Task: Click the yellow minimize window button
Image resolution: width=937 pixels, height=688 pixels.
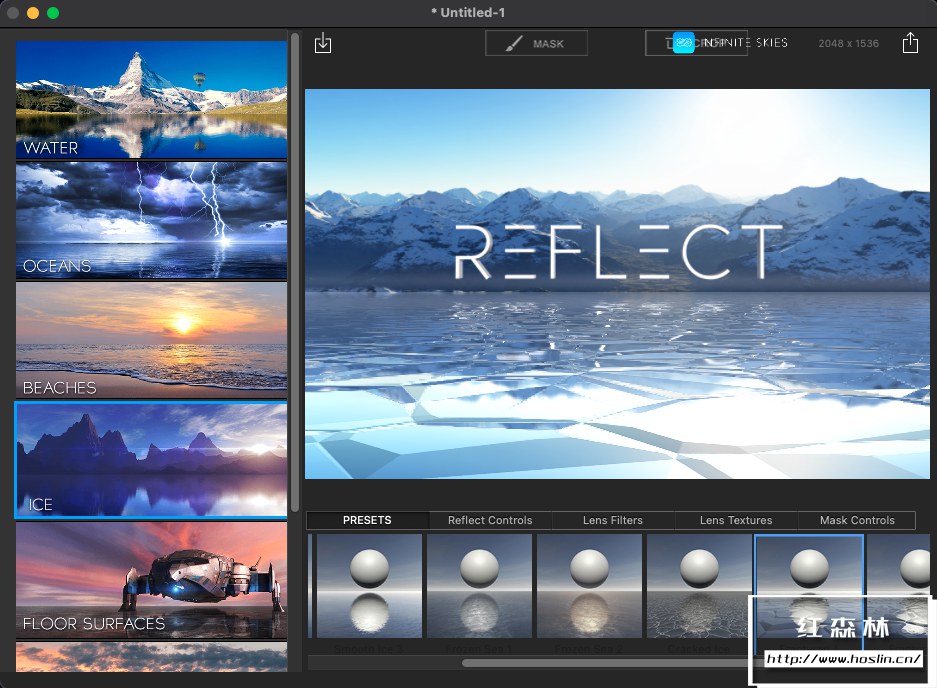Action: point(33,13)
